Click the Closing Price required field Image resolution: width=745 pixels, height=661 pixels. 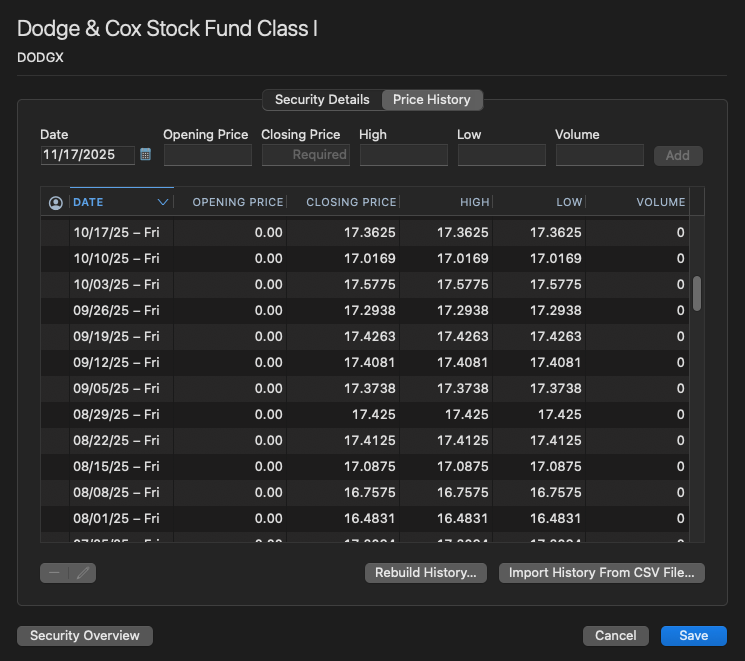[306, 155]
